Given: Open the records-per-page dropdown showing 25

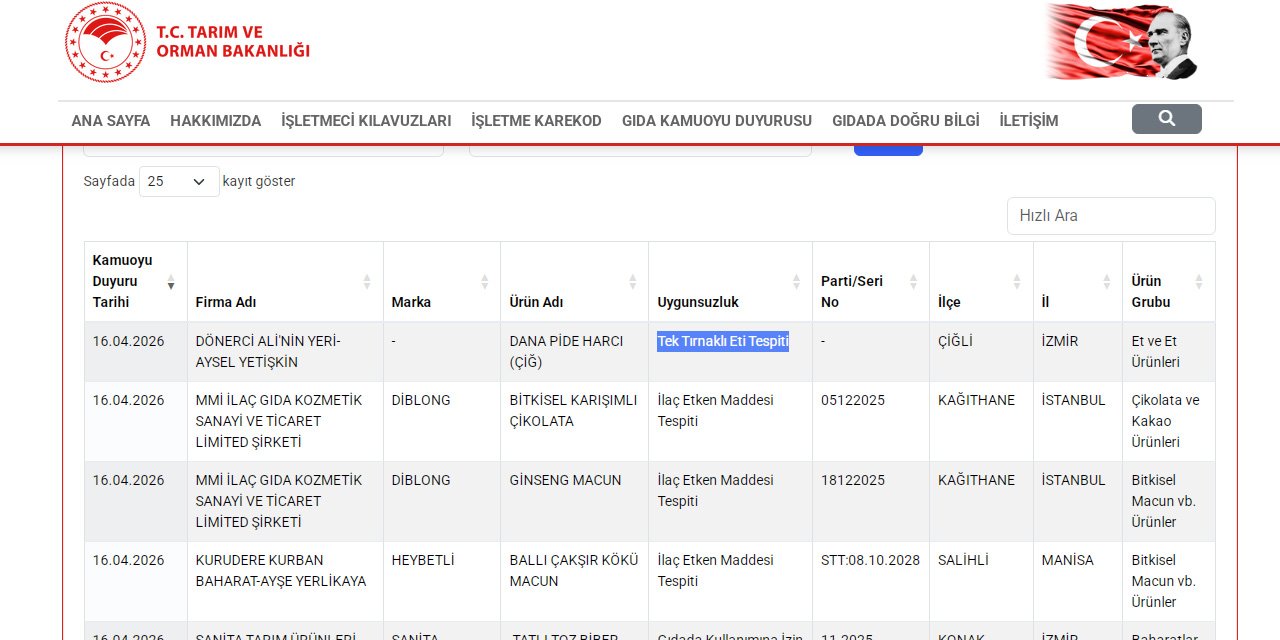Looking at the screenshot, I should point(179,181).
